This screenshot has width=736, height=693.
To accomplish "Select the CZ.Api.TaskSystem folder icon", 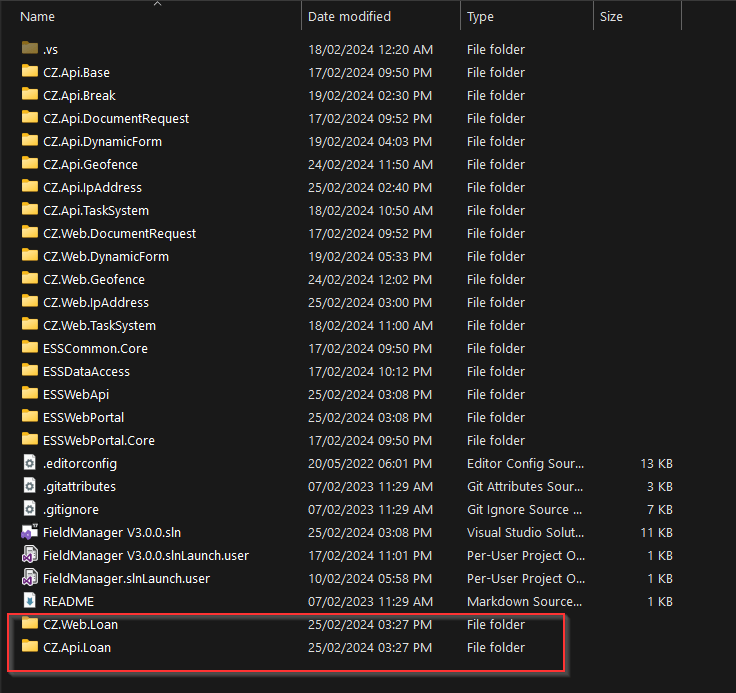I will 30,209.
